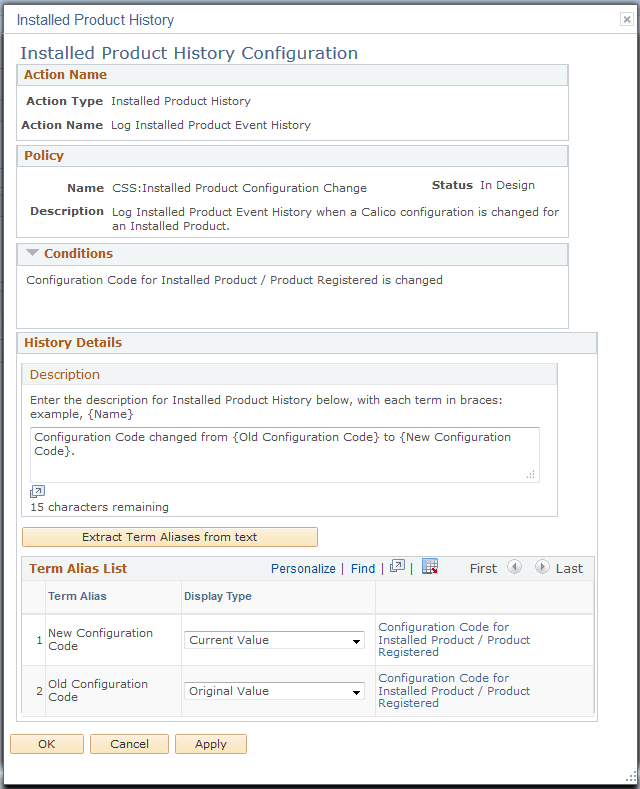Screen dimensions: 640x789
Task: Go to next row arrow icon
Action: [542, 567]
